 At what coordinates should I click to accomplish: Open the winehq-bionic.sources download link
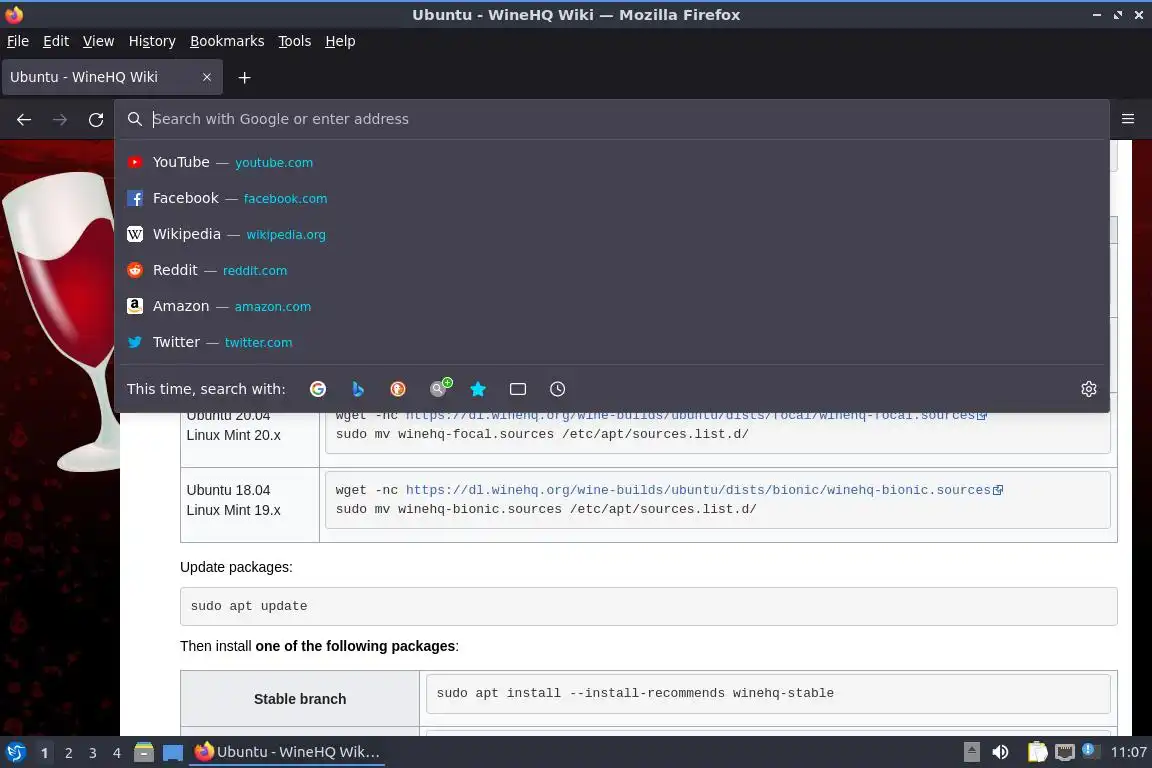[x=704, y=490]
